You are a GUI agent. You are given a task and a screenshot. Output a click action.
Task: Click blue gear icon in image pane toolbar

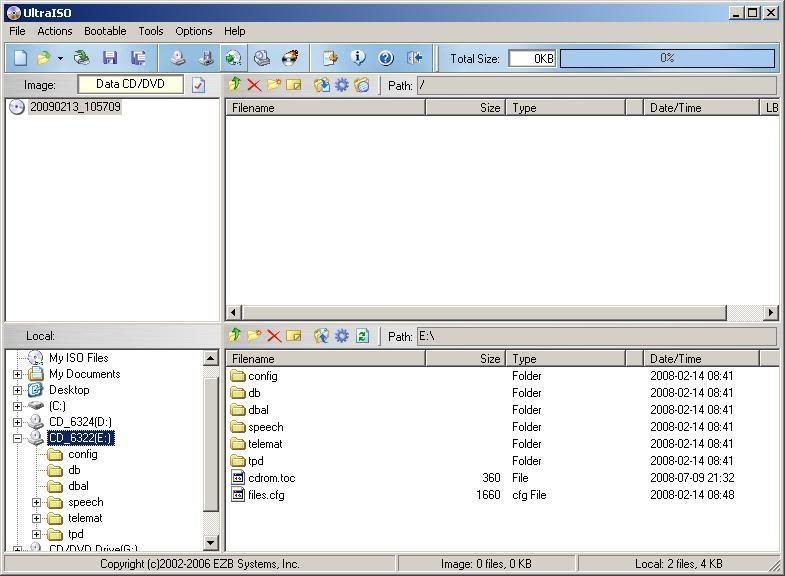tap(341, 85)
